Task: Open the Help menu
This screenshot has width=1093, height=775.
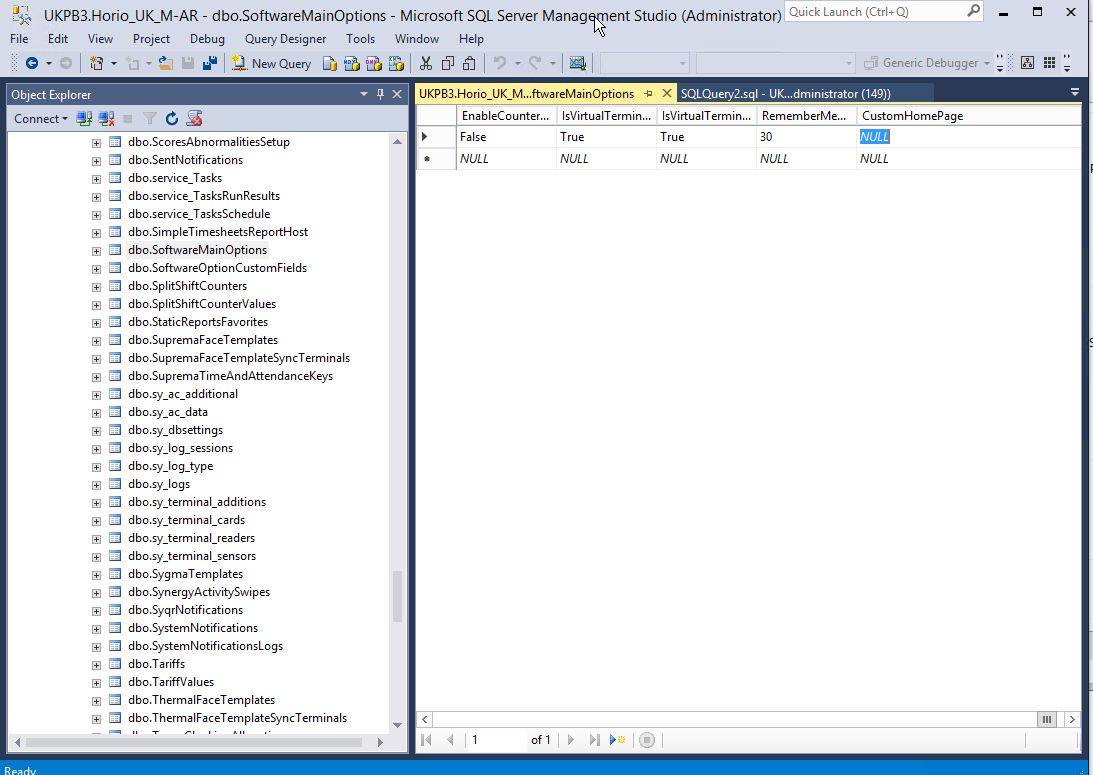Action: pos(471,39)
